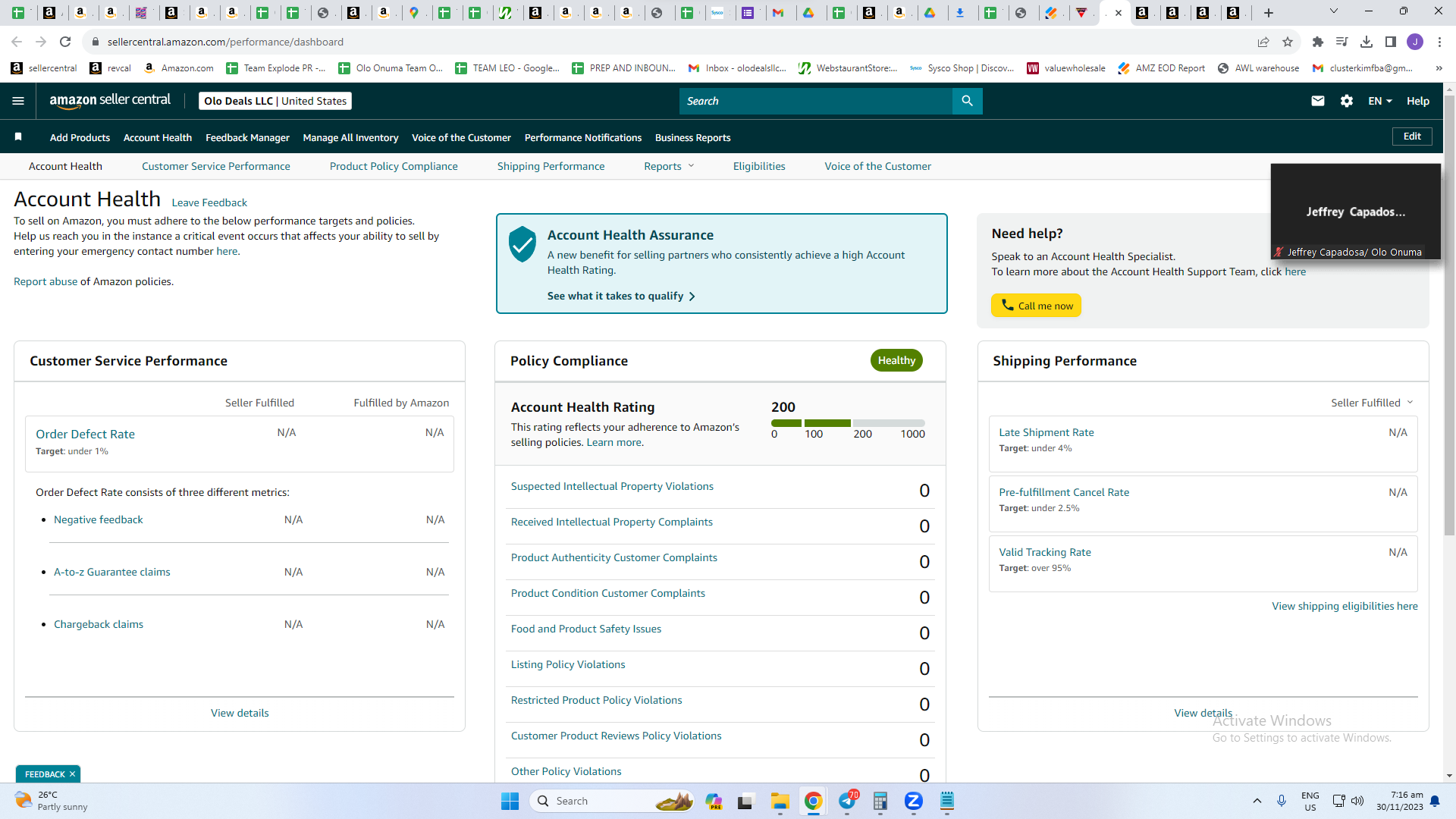Screen dimensions: 1456x819
Task: Open Zoom from the taskbar
Action: point(914,801)
